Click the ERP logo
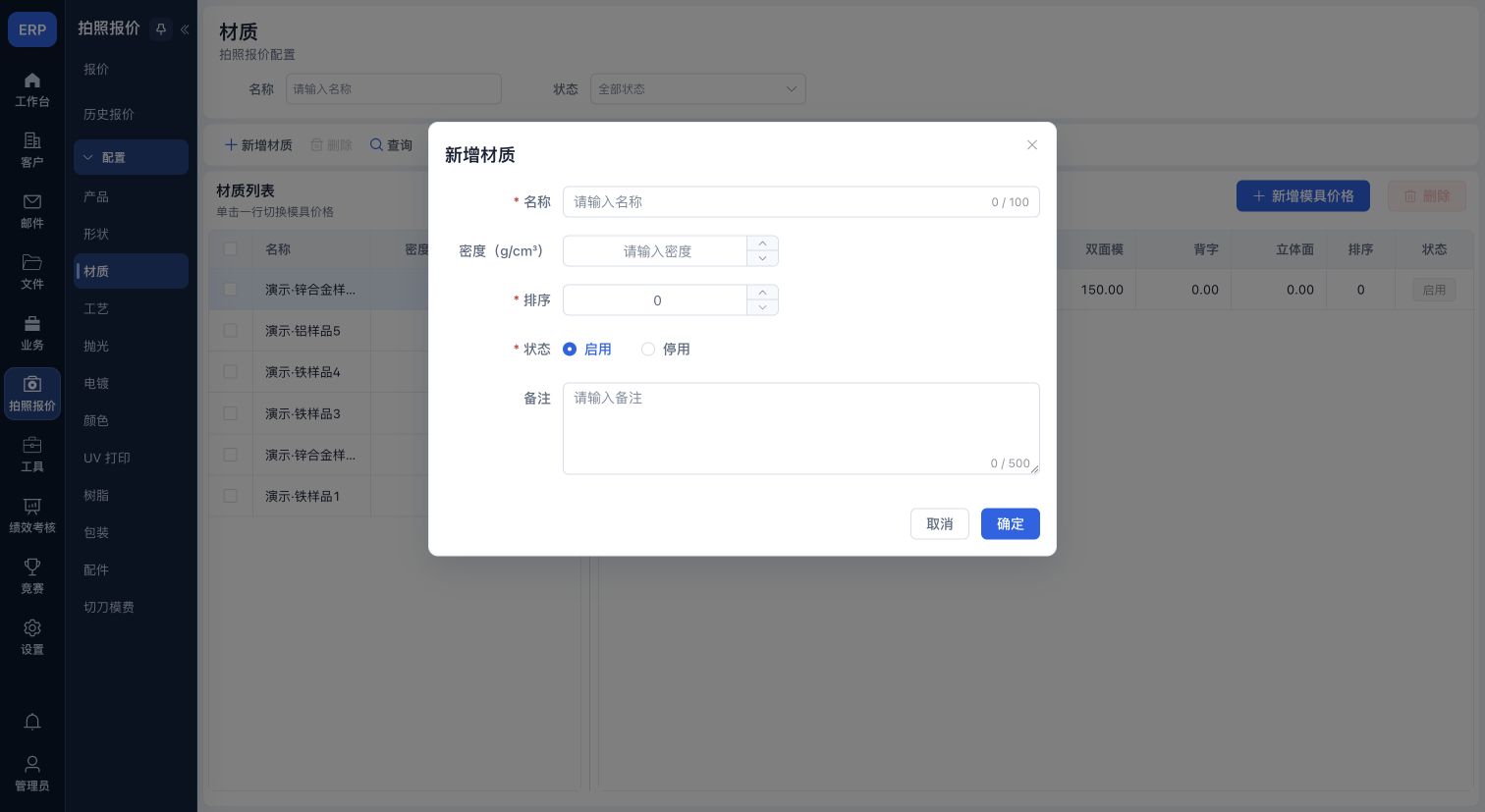The height and width of the screenshot is (812, 1485). point(32,29)
